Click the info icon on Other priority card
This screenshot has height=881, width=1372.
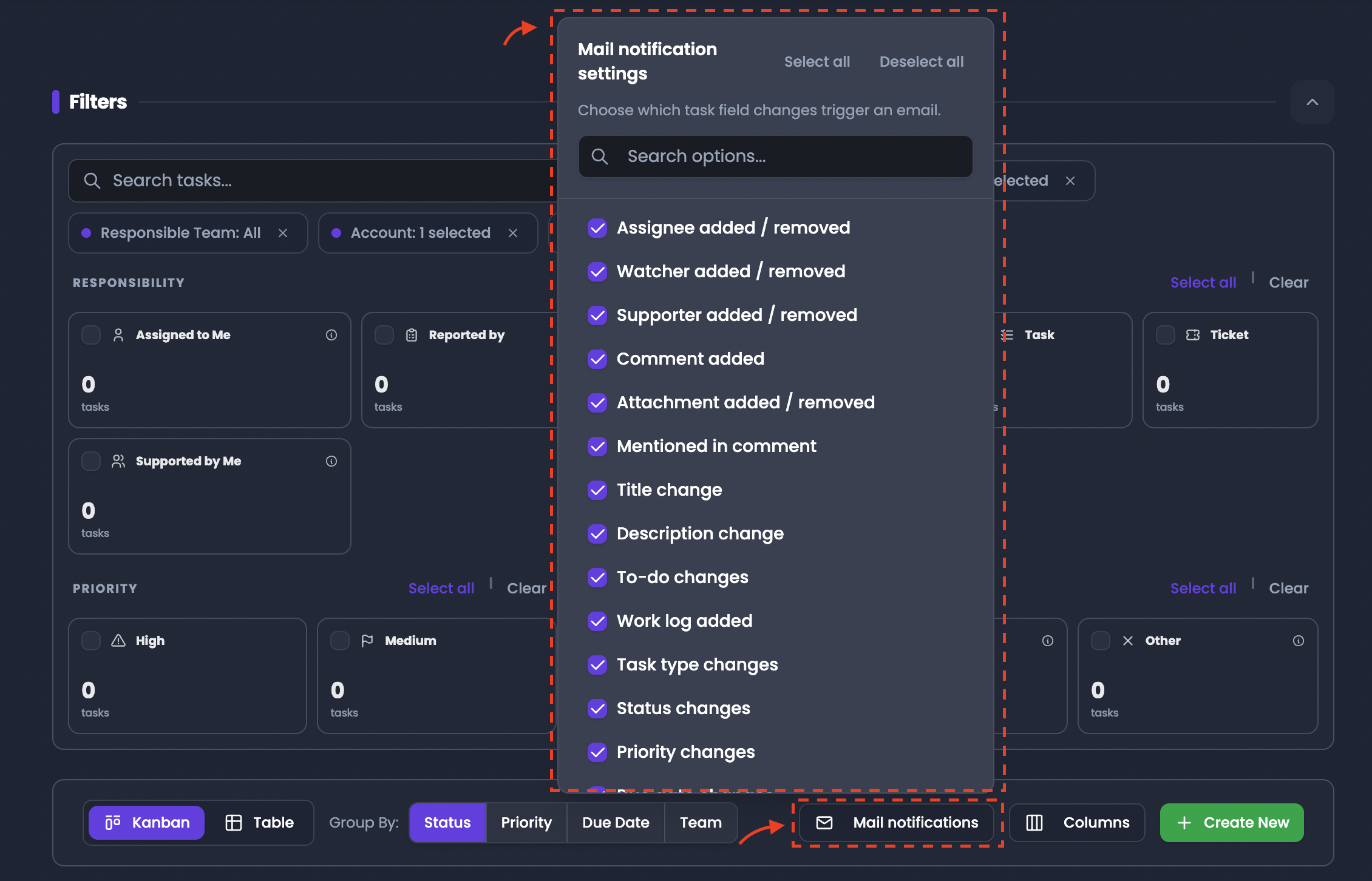(1299, 641)
